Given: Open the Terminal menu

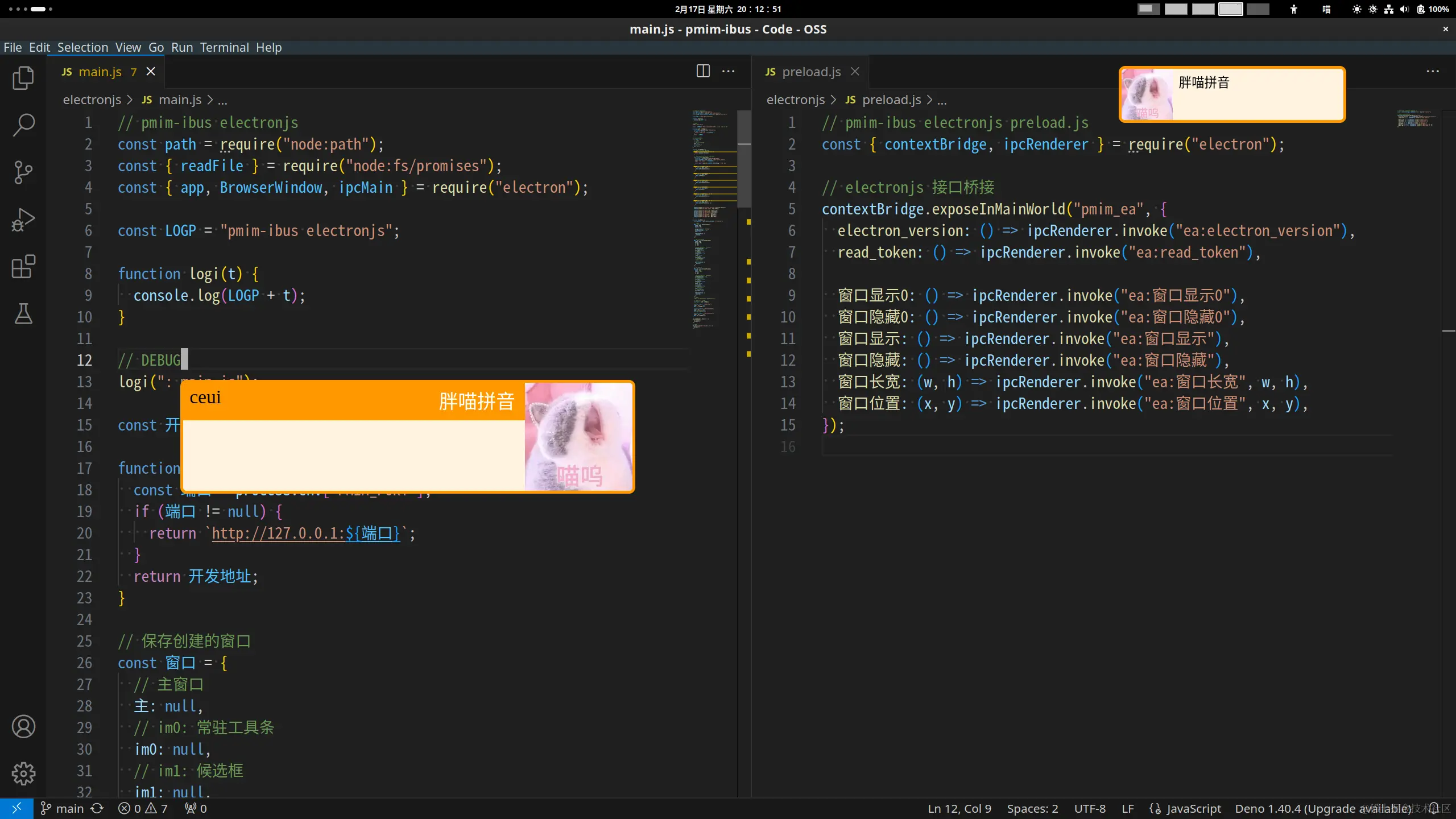Looking at the screenshot, I should pos(224,47).
